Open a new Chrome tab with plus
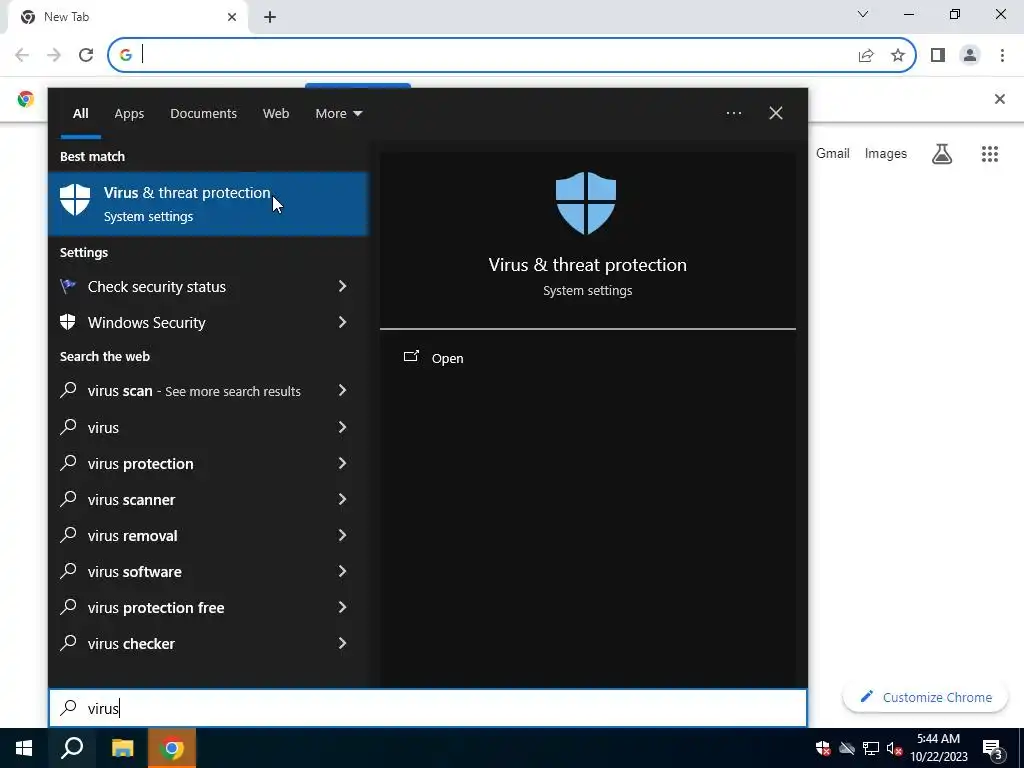Image resolution: width=1024 pixels, height=768 pixels. coord(270,17)
